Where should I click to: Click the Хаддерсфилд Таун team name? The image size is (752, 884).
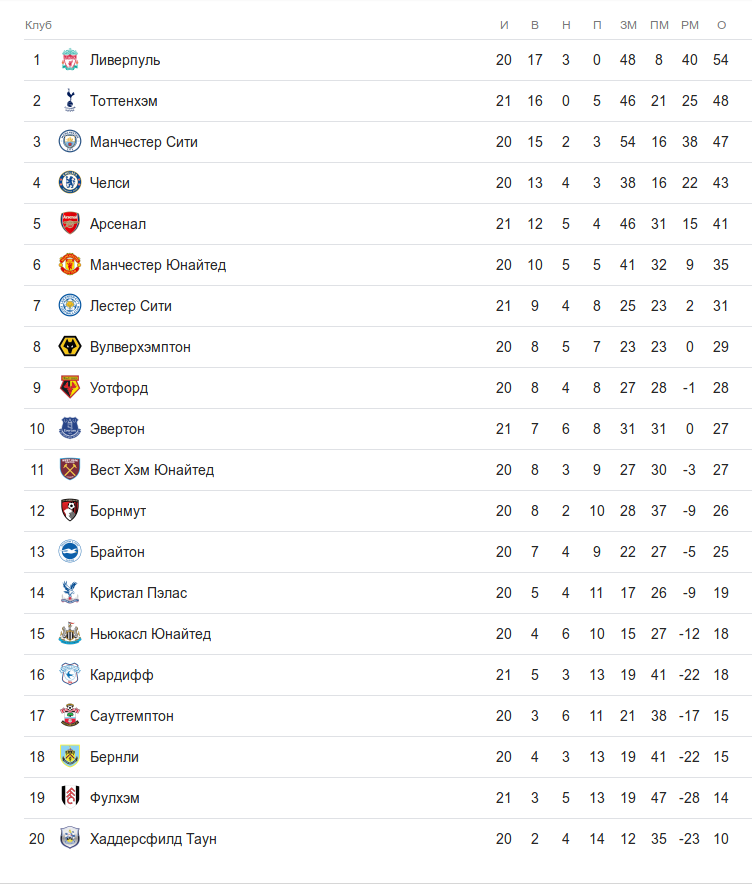[153, 839]
